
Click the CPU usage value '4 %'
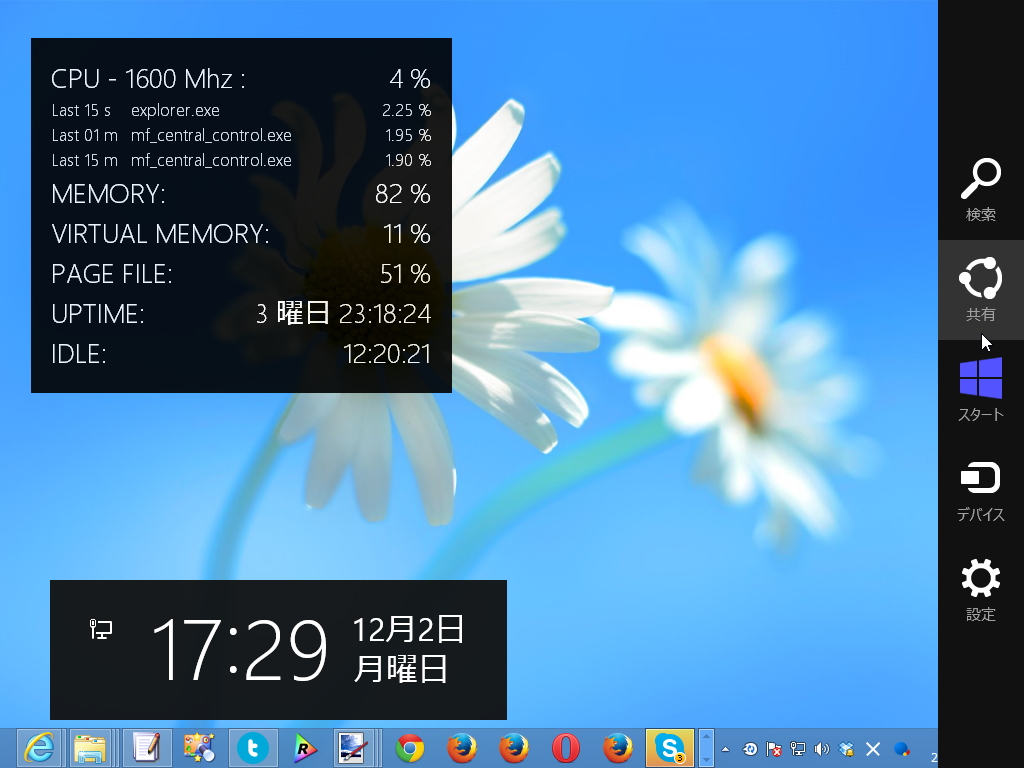click(x=410, y=79)
